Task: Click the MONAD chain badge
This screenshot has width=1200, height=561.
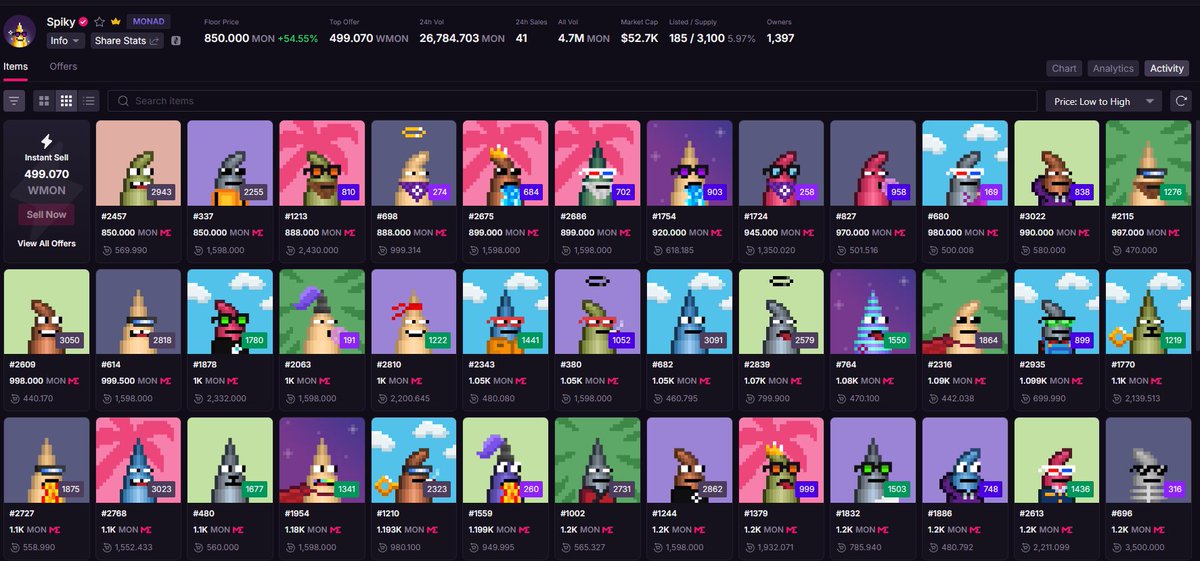Action: coord(150,21)
